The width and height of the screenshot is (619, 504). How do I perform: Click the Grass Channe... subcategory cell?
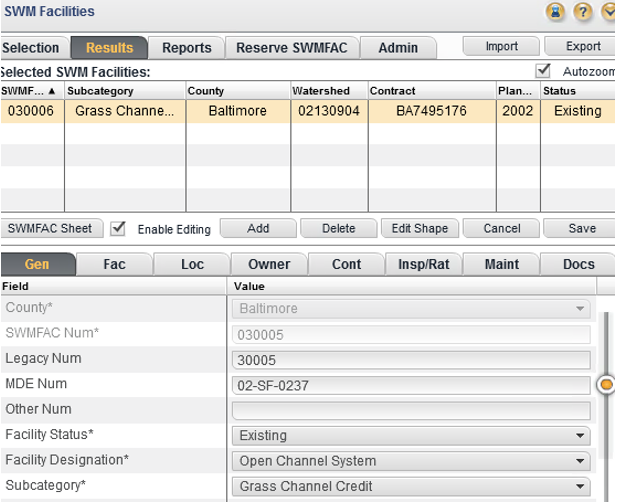click(125, 111)
